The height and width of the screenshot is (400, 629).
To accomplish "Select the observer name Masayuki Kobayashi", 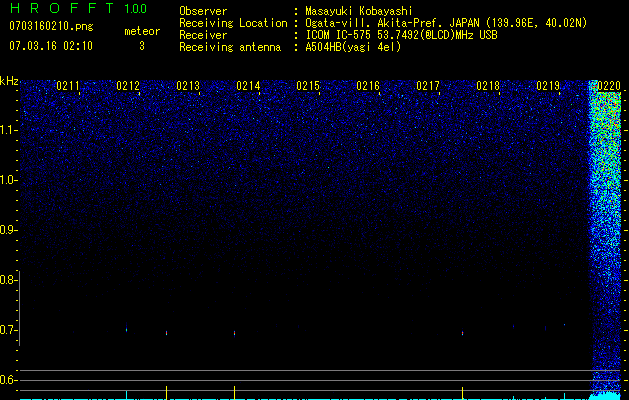I will [x=359, y=11].
